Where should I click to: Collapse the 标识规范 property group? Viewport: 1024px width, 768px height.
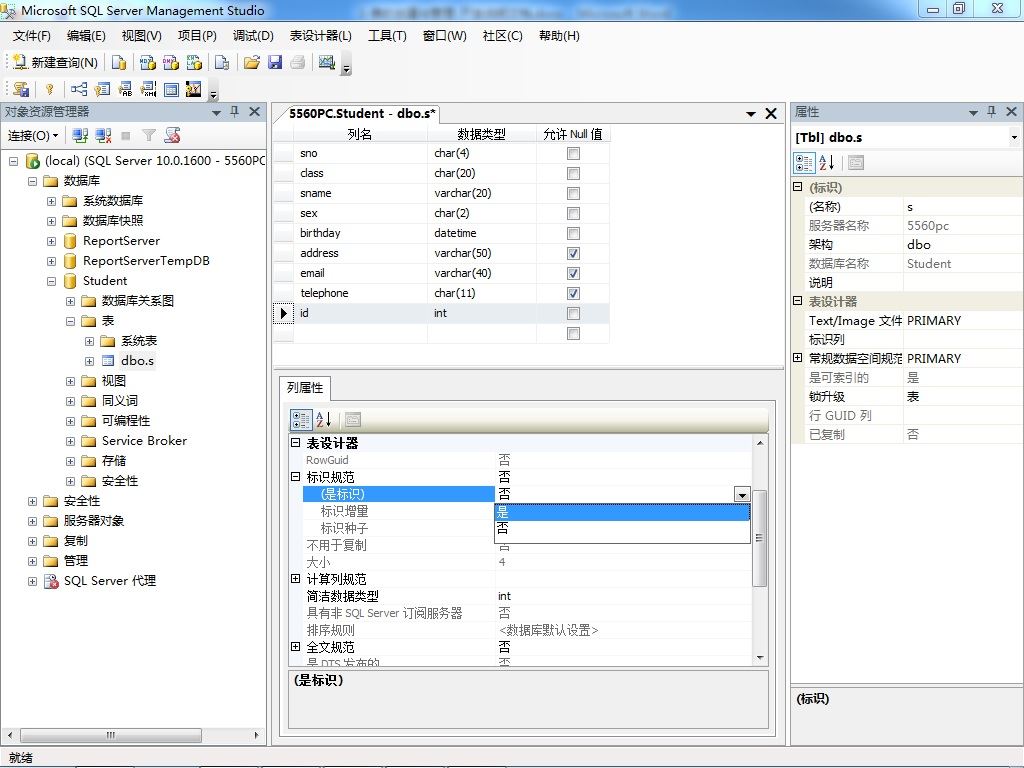tap(295, 477)
